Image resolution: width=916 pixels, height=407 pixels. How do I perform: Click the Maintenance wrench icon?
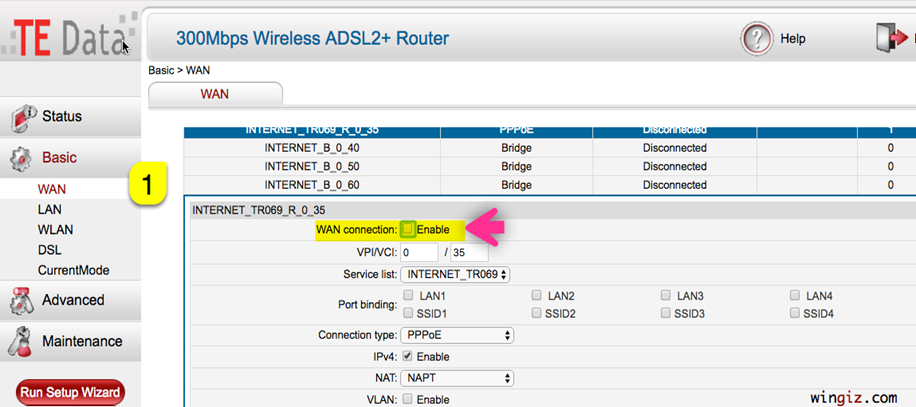point(22,342)
